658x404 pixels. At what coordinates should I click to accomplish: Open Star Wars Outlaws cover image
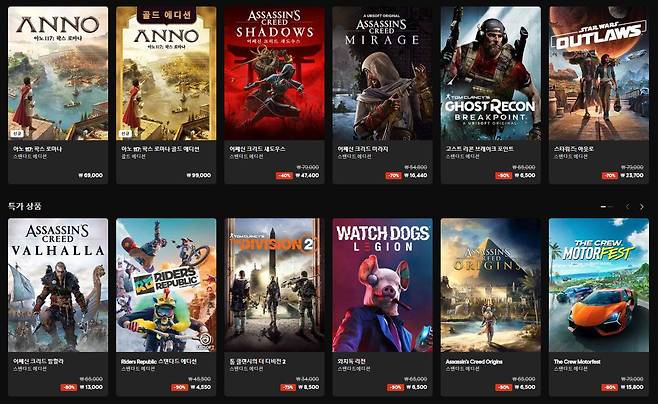599,73
